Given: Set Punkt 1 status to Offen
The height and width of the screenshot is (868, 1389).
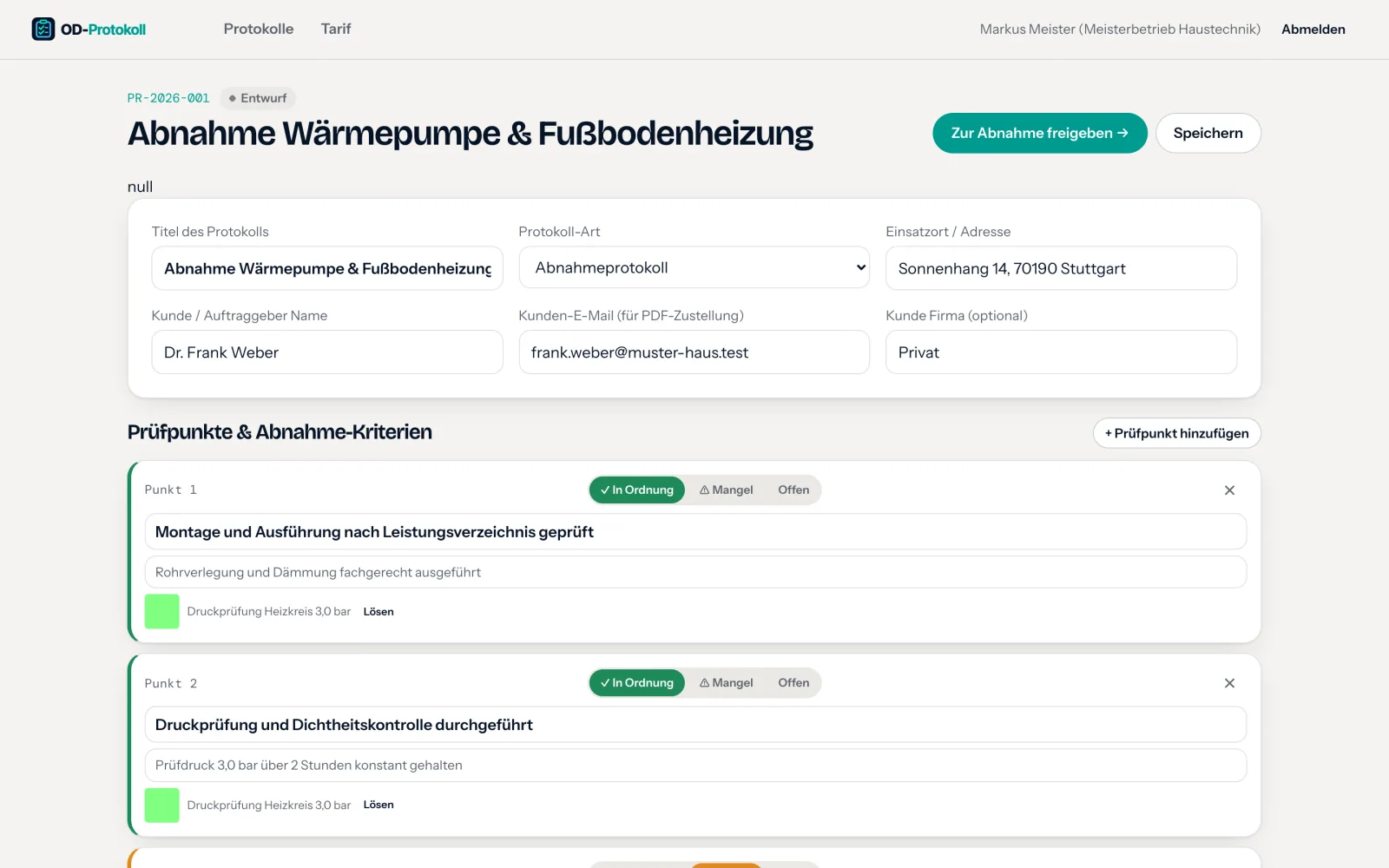Looking at the screenshot, I should (x=793, y=490).
